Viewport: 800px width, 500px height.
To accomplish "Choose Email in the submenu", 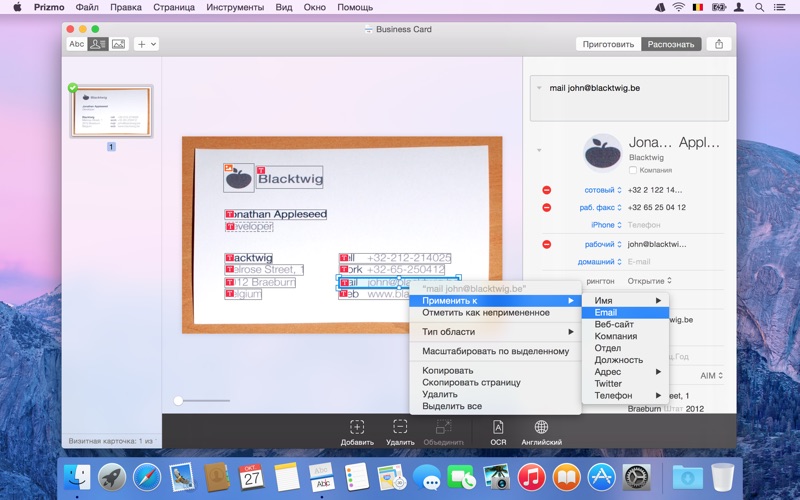I will pyautogui.click(x=625, y=312).
